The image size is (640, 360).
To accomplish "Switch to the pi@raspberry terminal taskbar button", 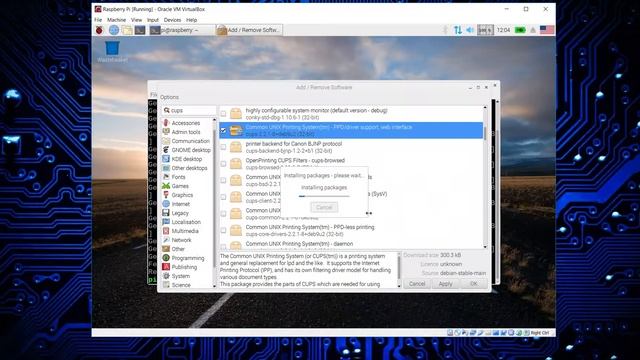I will click(181, 30).
